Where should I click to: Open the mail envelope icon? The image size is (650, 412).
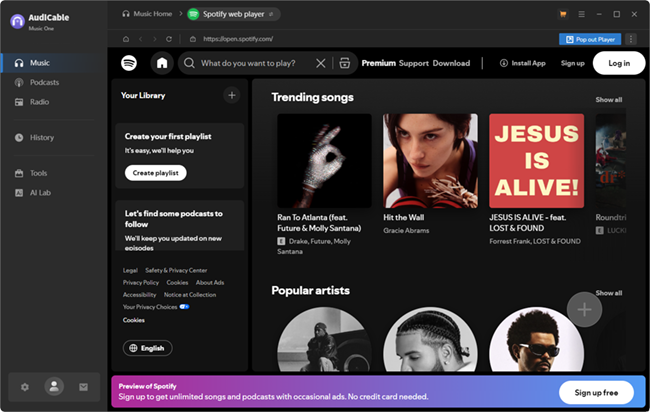pos(83,387)
